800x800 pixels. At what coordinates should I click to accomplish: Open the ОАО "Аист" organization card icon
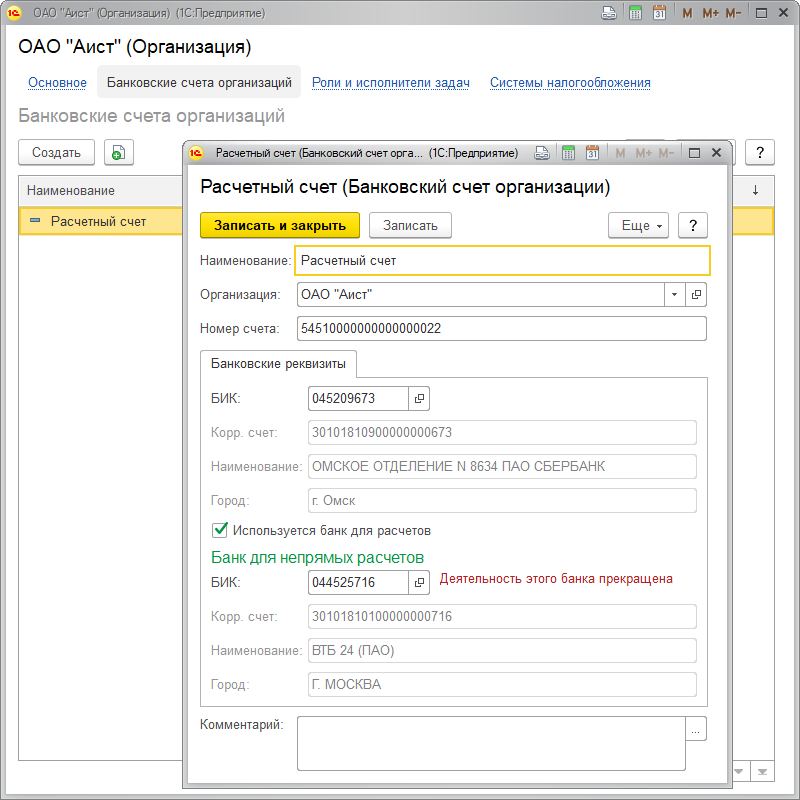tap(697, 294)
